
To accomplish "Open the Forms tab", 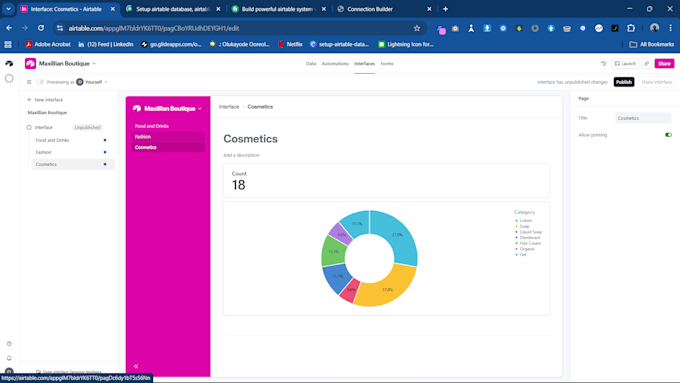I will [x=387, y=64].
